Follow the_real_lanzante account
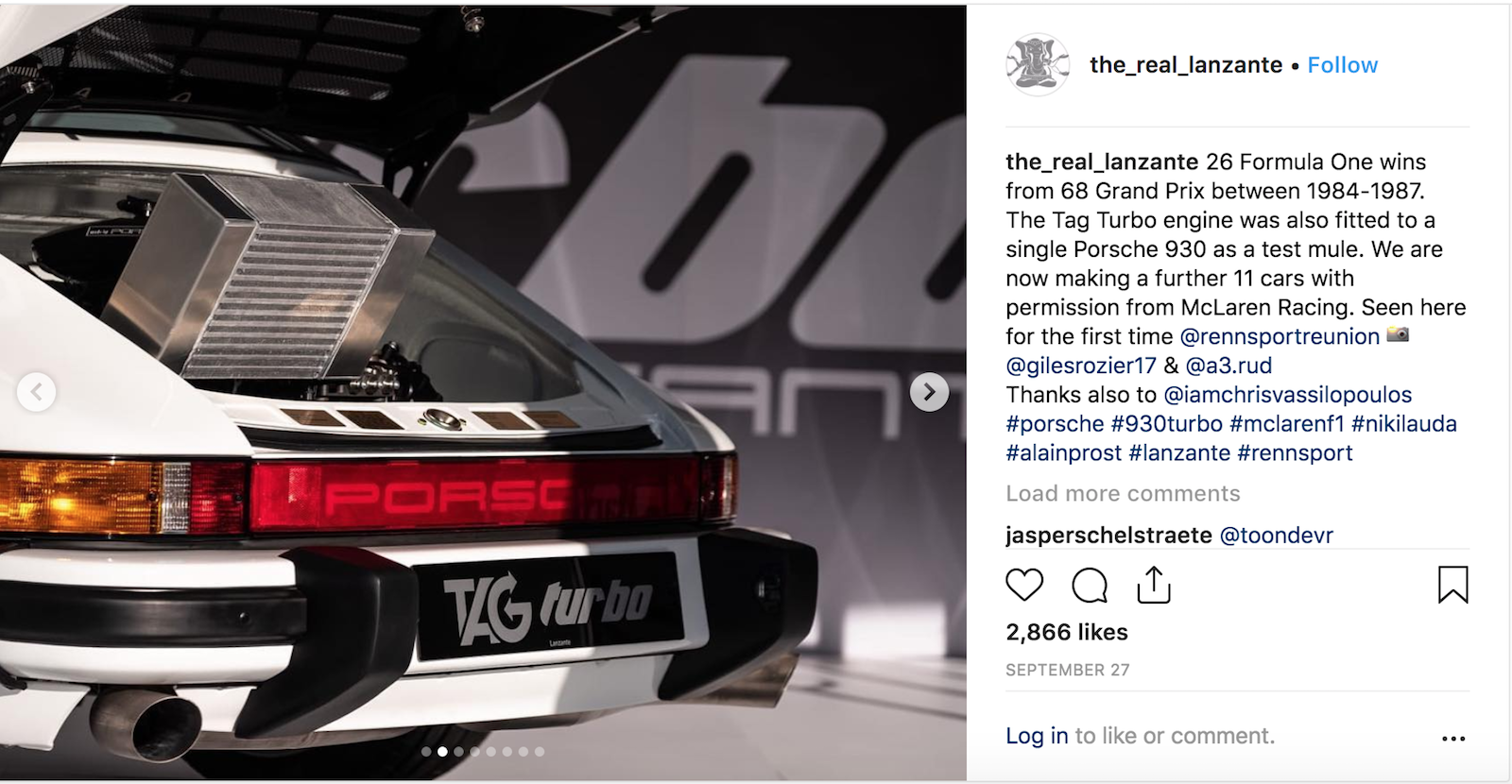This screenshot has height=784, width=1512. pyautogui.click(x=1342, y=65)
